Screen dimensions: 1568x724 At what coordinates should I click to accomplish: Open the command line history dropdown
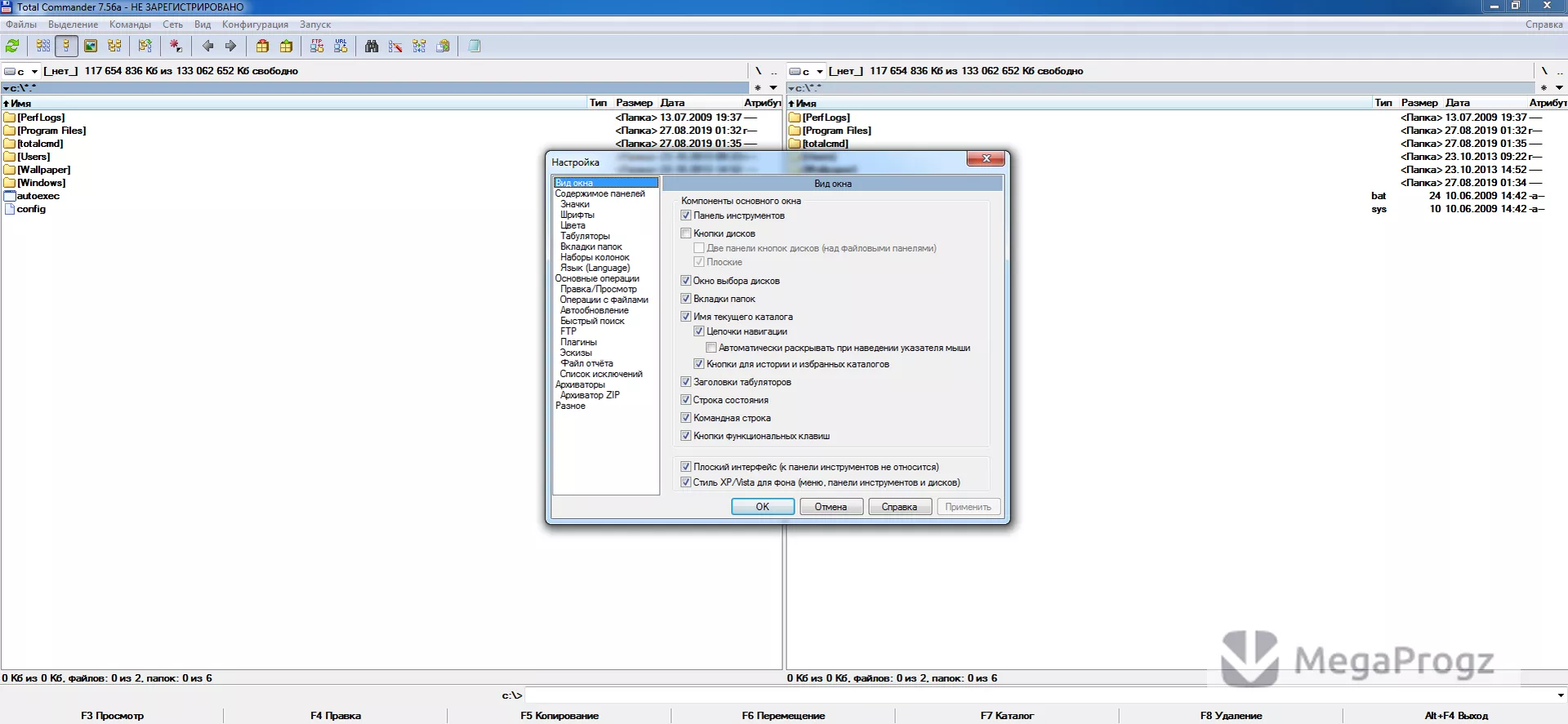click(1561, 695)
